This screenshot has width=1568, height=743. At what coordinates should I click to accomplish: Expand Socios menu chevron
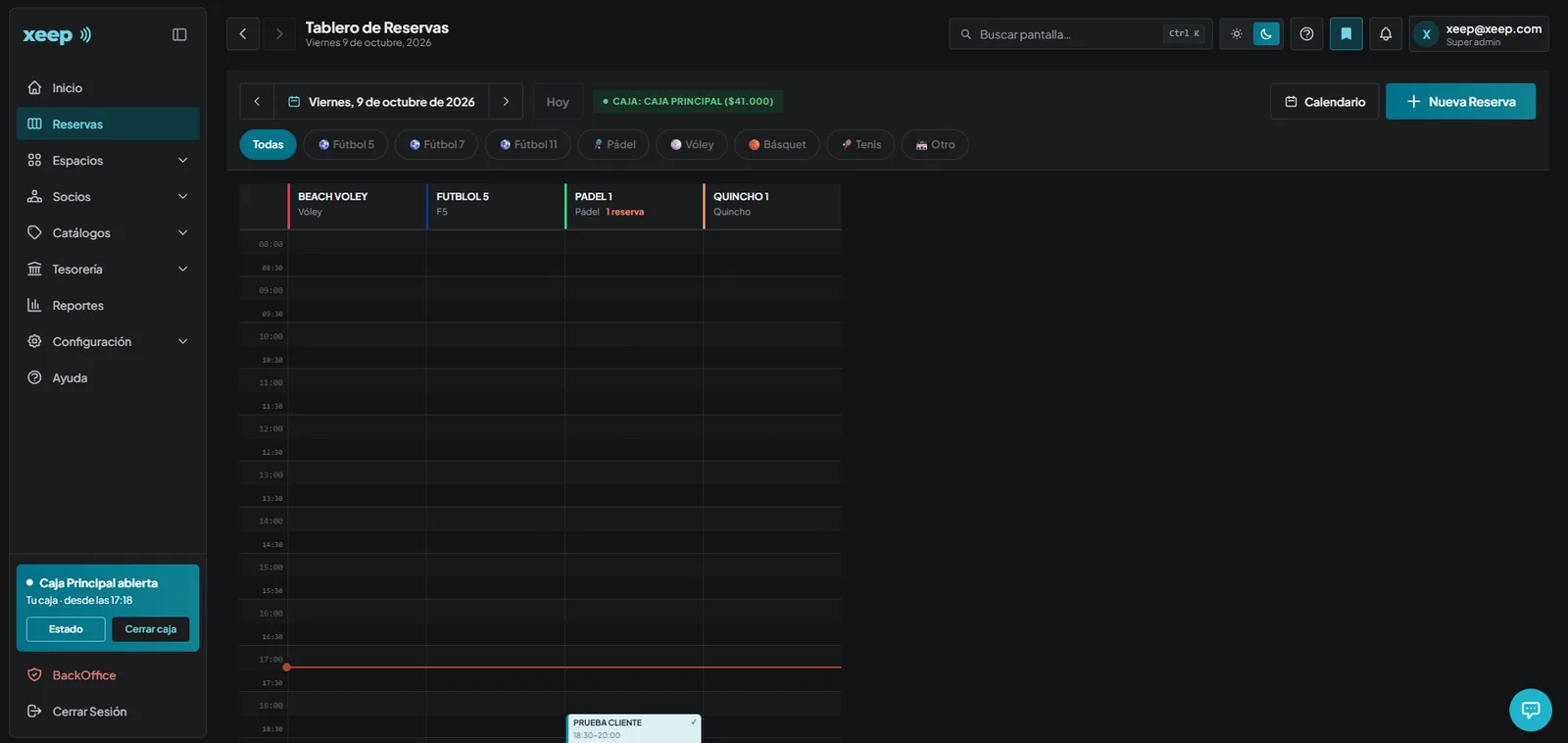point(183,197)
